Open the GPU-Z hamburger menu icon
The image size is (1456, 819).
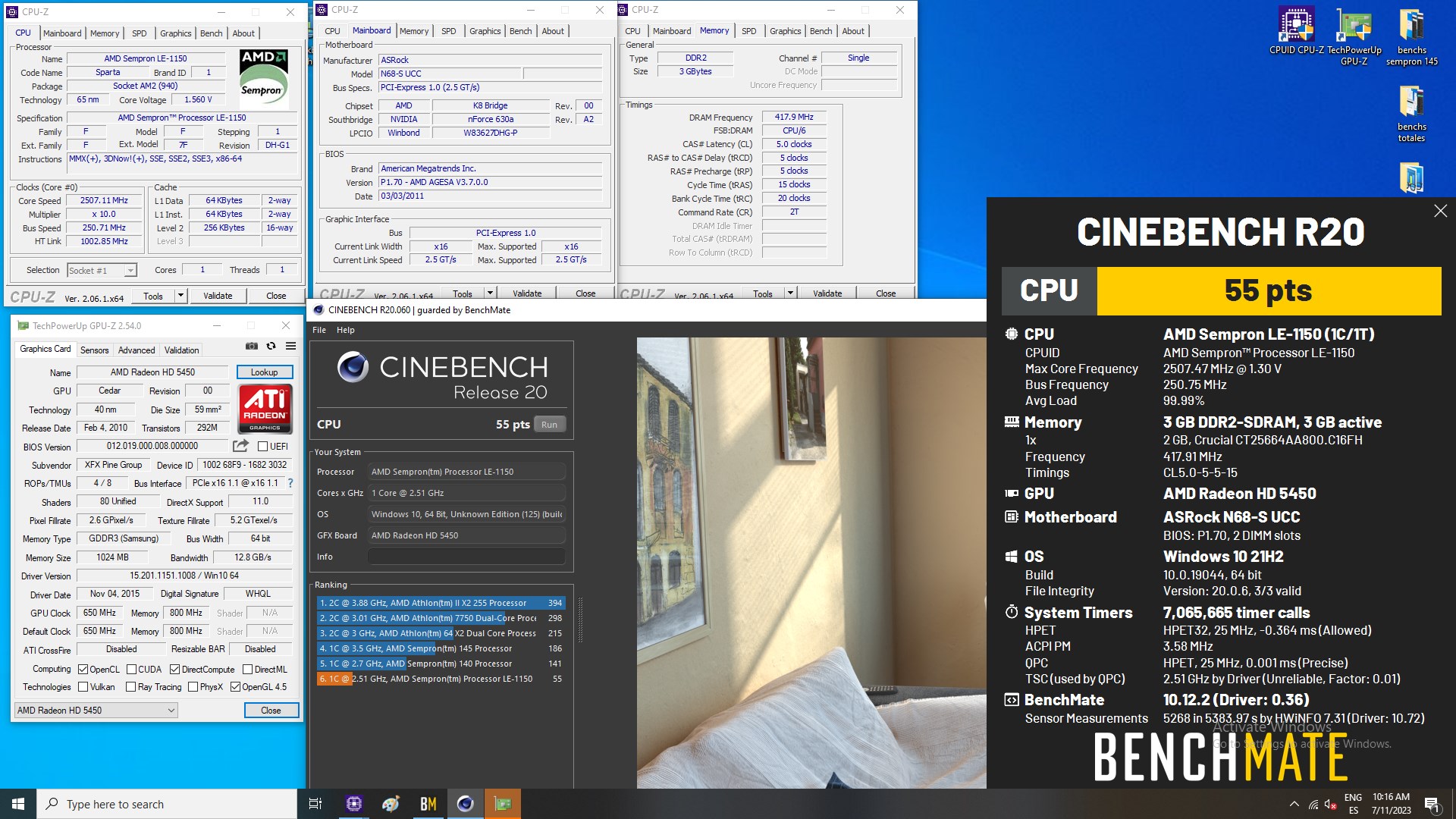tap(290, 346)
